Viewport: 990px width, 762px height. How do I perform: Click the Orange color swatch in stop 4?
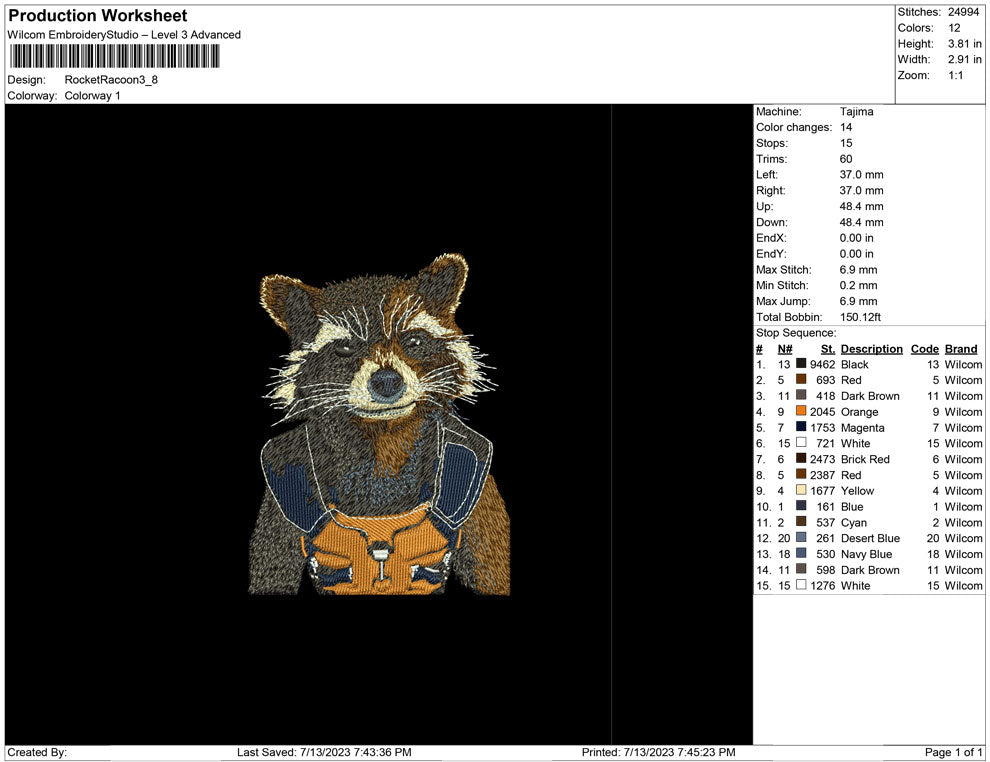pos(801,412)
